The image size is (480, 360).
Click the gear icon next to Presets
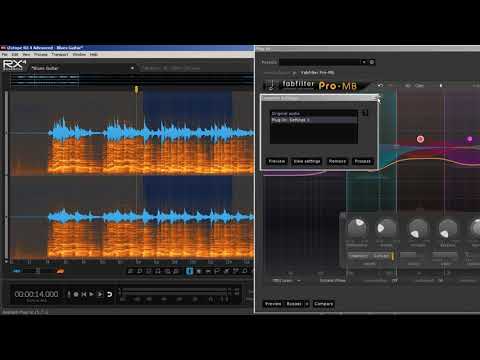tap(372, 62)
